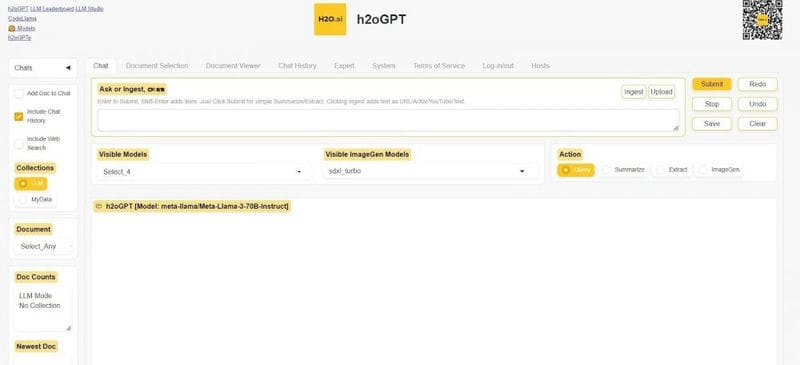800x365 pixels.
Task: Click the Doc Counts resize handle
Action: (69, 328)
